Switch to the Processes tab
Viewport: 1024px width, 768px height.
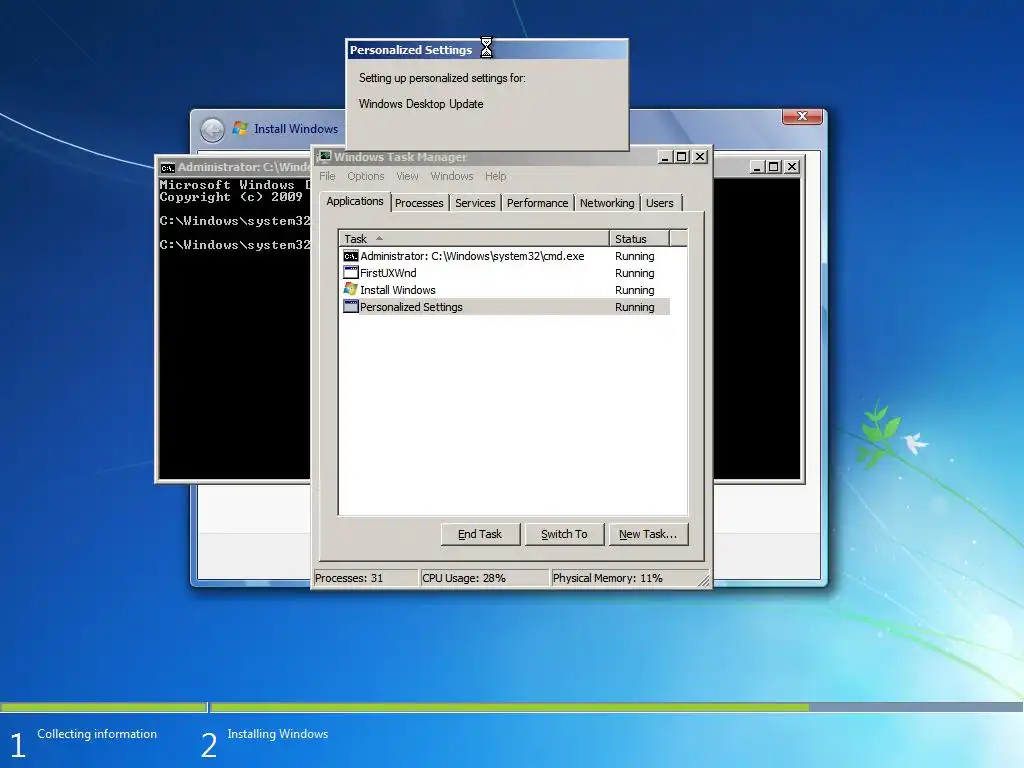pos(419,203)
